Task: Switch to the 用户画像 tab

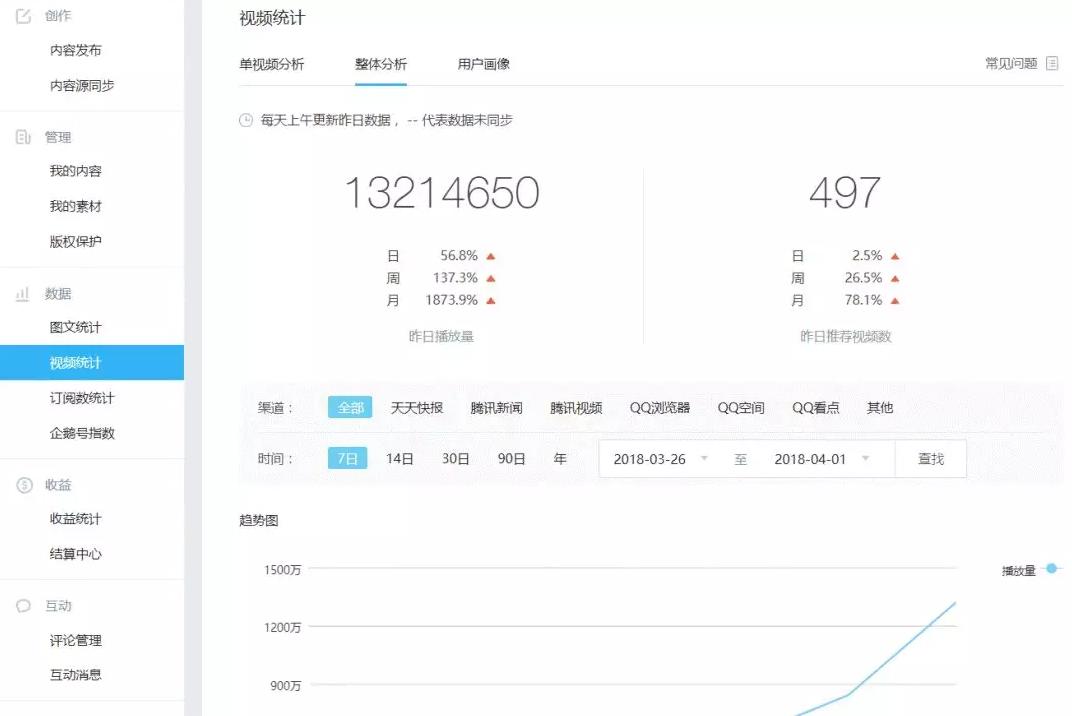Action: 485,63
